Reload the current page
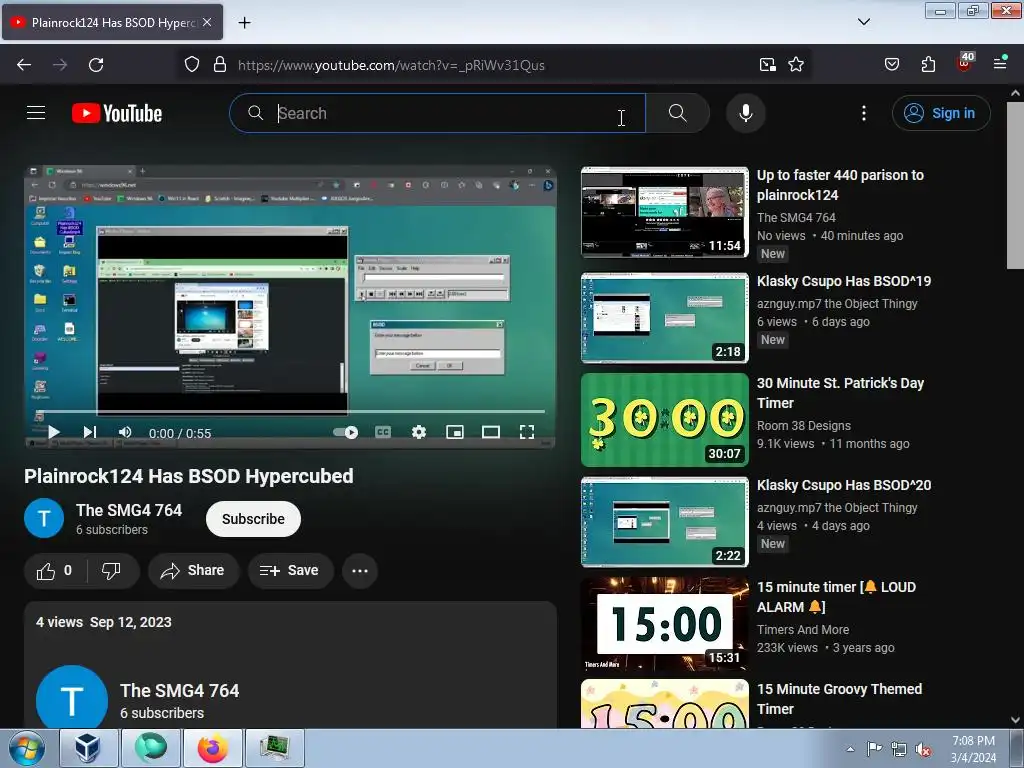Viewport: 1024px width, 768px height. [96, 65]
